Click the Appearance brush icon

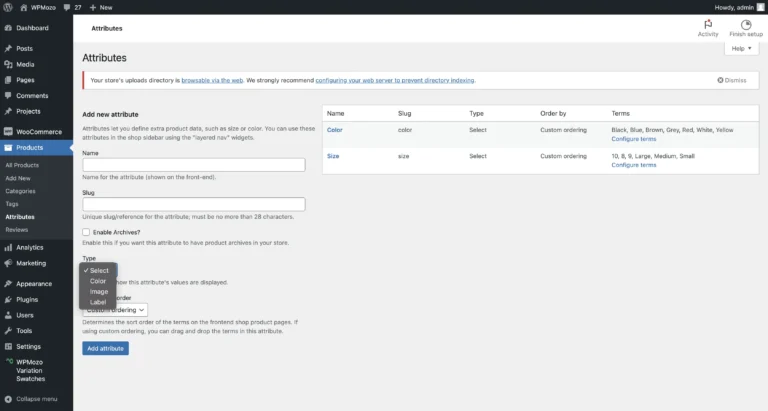pyautogui.click(x=8, y=284)
